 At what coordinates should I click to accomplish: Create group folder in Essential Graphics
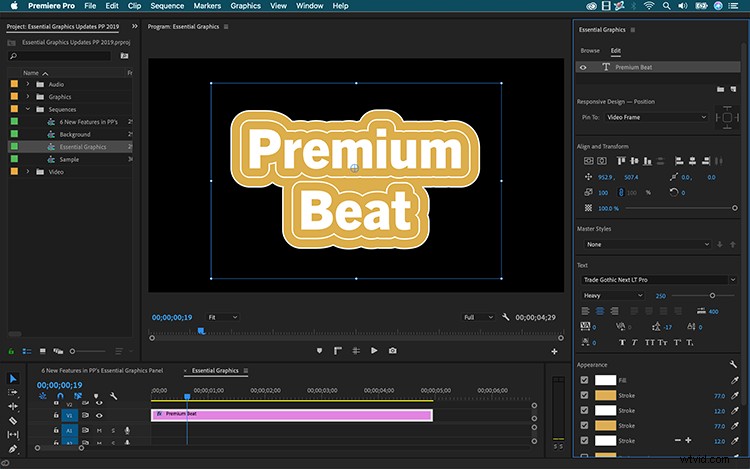coord(720,89)
